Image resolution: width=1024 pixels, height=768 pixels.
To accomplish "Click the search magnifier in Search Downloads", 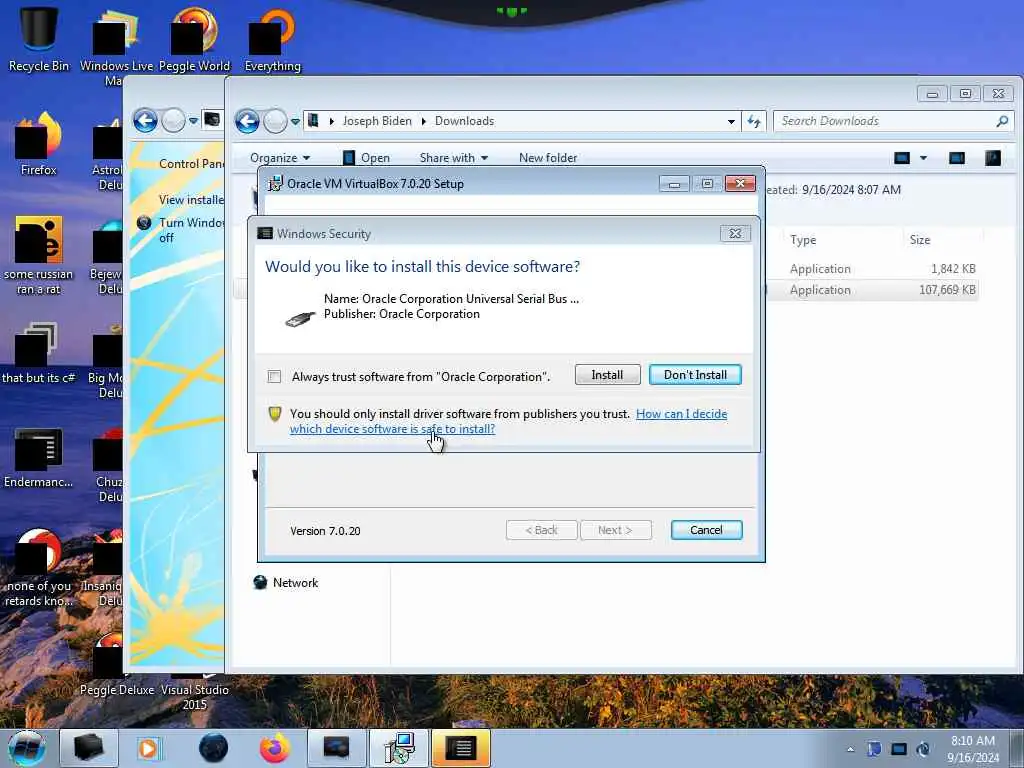I will (x=1002, y=121).
